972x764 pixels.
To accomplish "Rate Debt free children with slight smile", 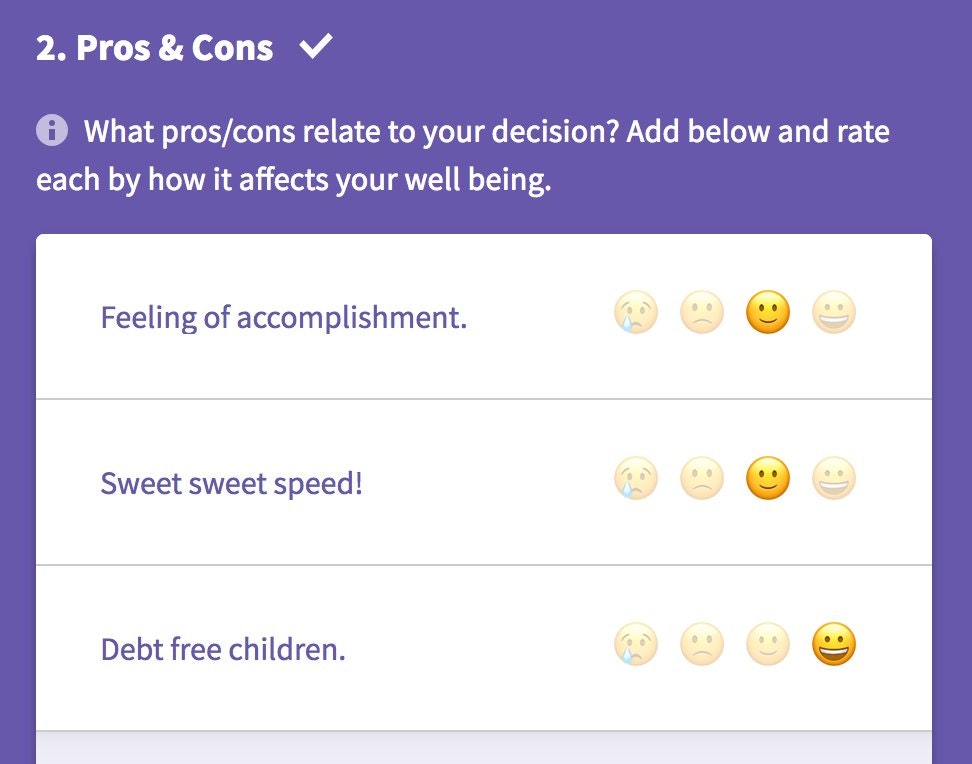I will (768, 647).
